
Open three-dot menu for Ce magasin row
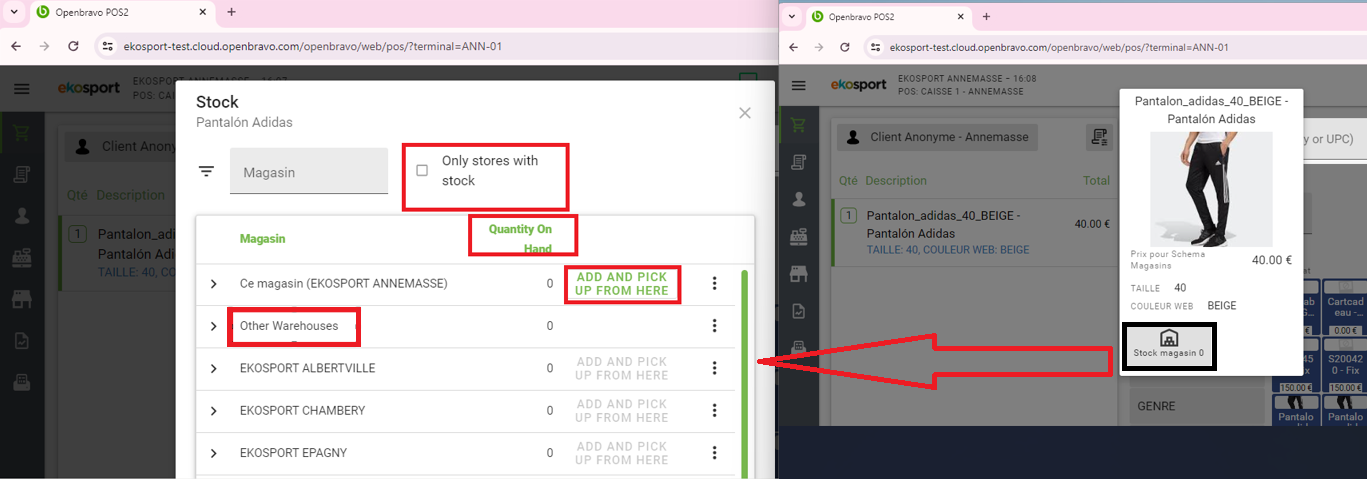pos(714,284)
